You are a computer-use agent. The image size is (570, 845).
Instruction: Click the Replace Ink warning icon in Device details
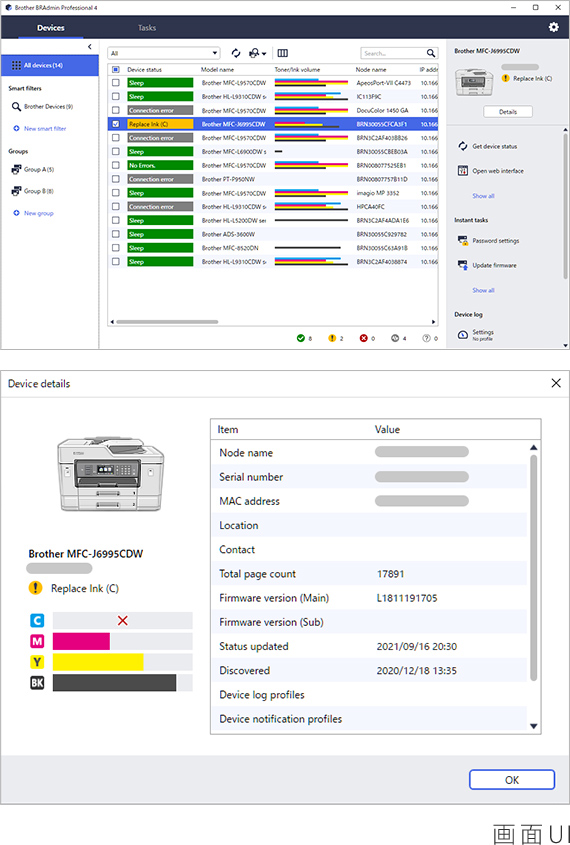tap(36, 588)
